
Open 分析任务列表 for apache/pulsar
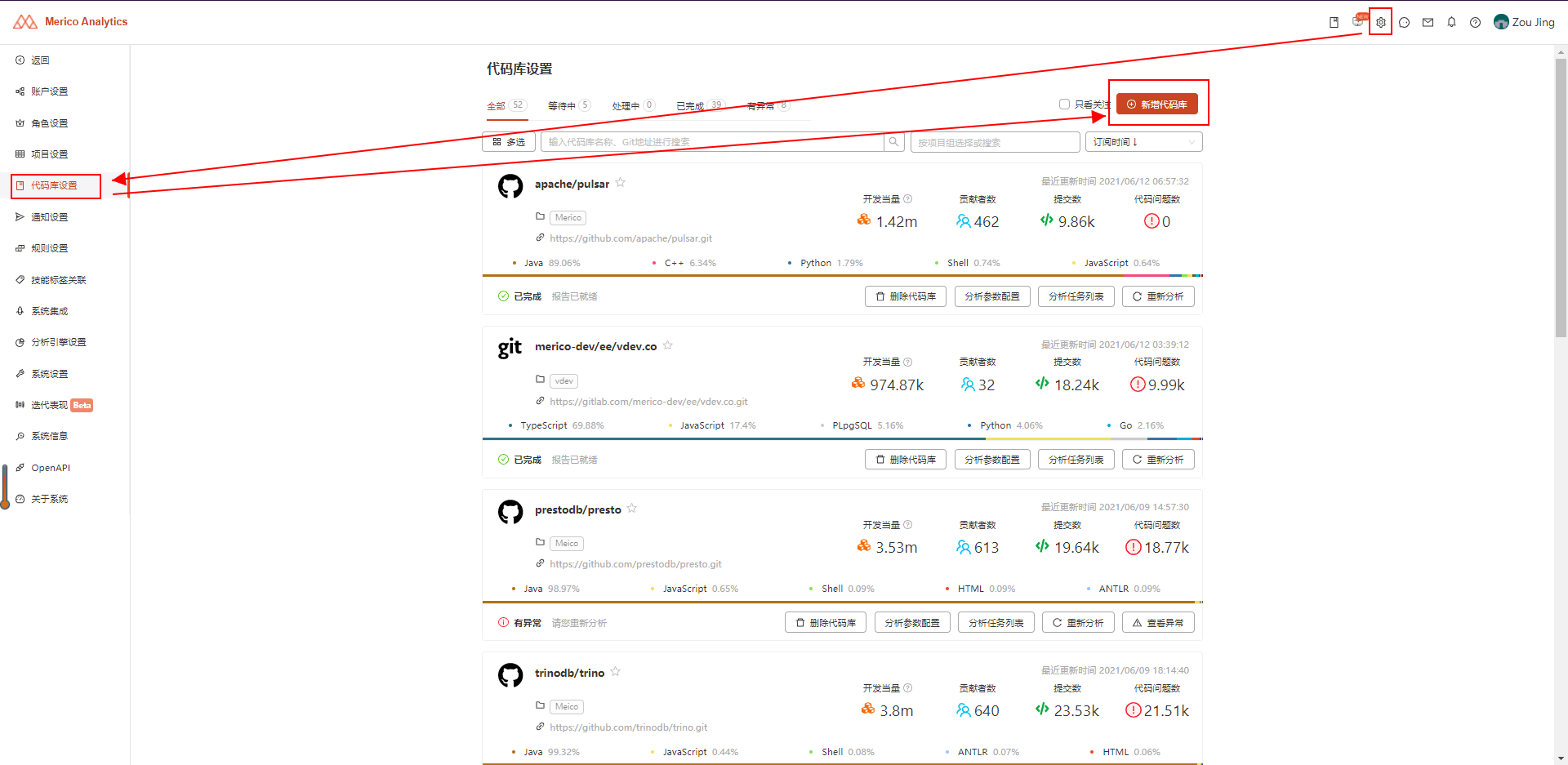[x=1076, y=296]
